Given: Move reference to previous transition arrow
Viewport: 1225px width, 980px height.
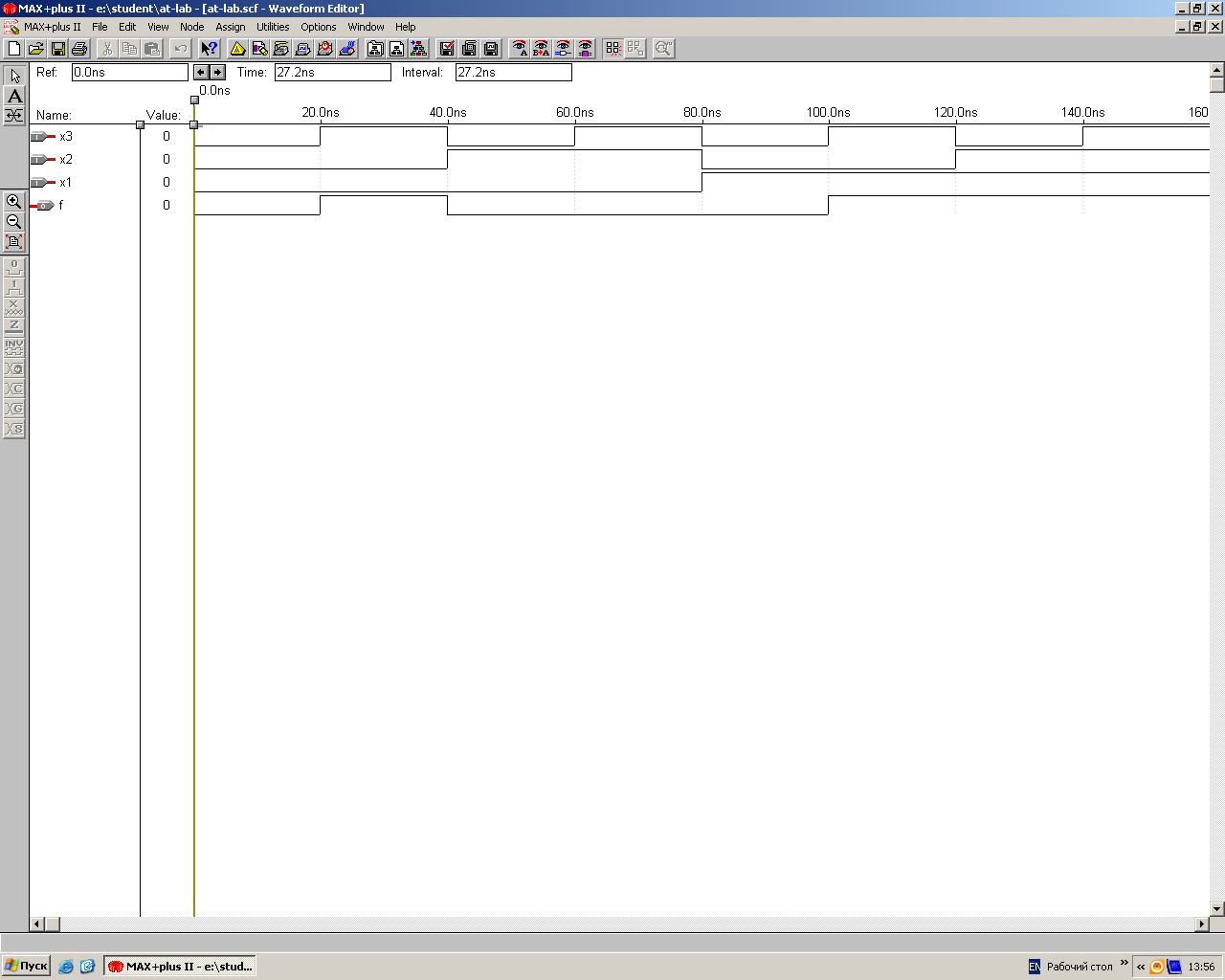Looking at the screenshot, I should 201,72.
